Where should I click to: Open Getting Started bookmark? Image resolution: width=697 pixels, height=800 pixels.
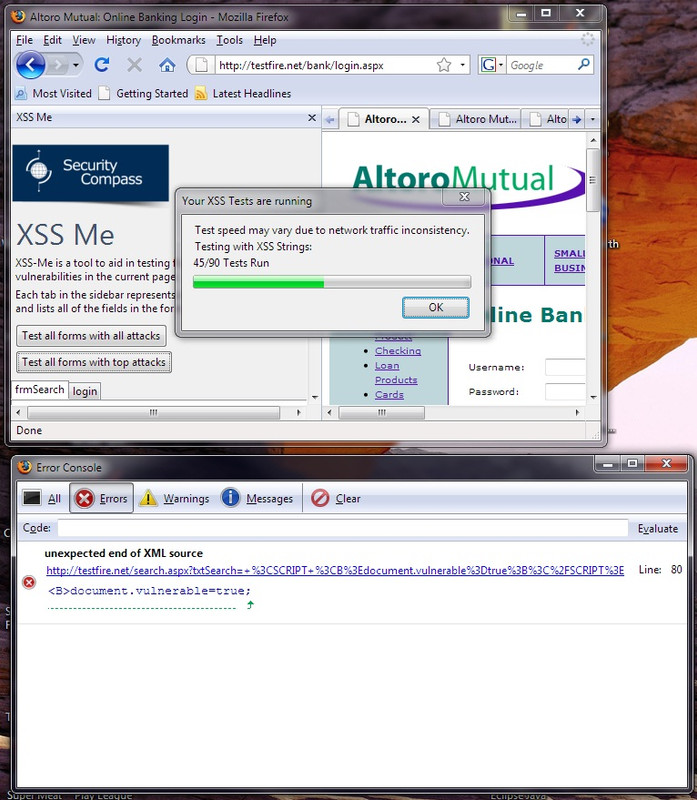click(143, 93)
